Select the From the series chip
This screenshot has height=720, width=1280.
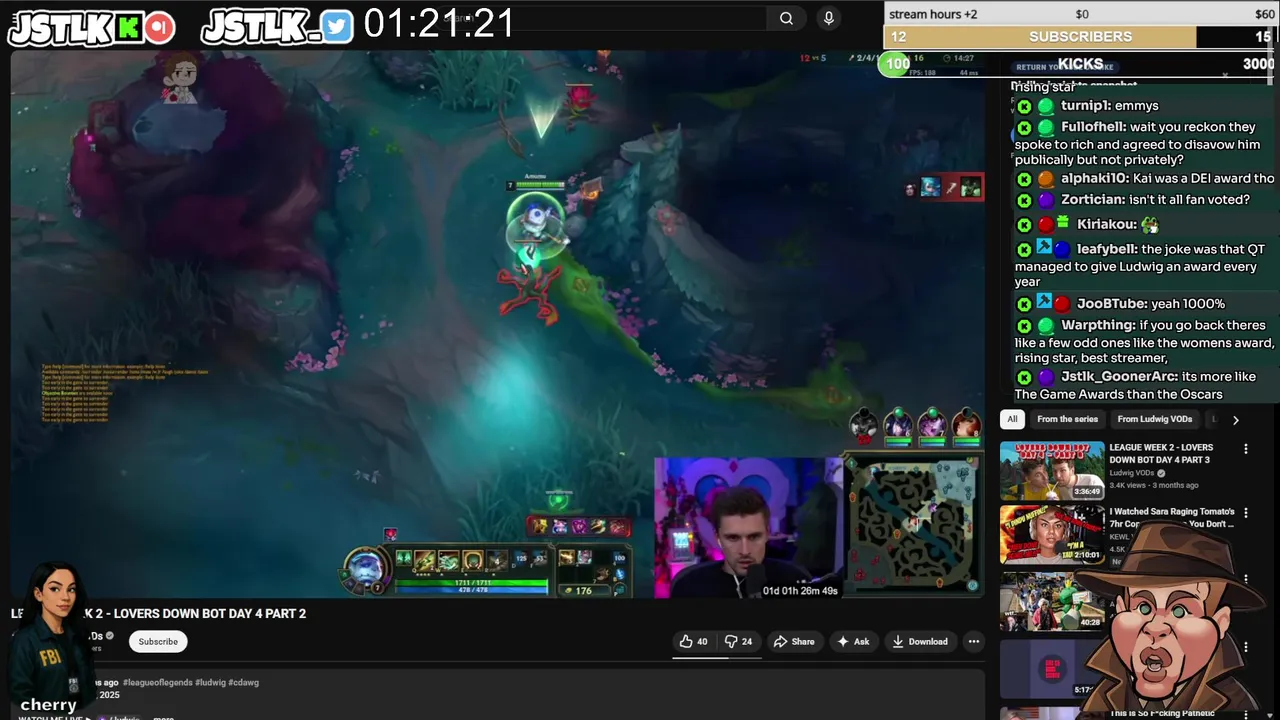coord(1067,419)
